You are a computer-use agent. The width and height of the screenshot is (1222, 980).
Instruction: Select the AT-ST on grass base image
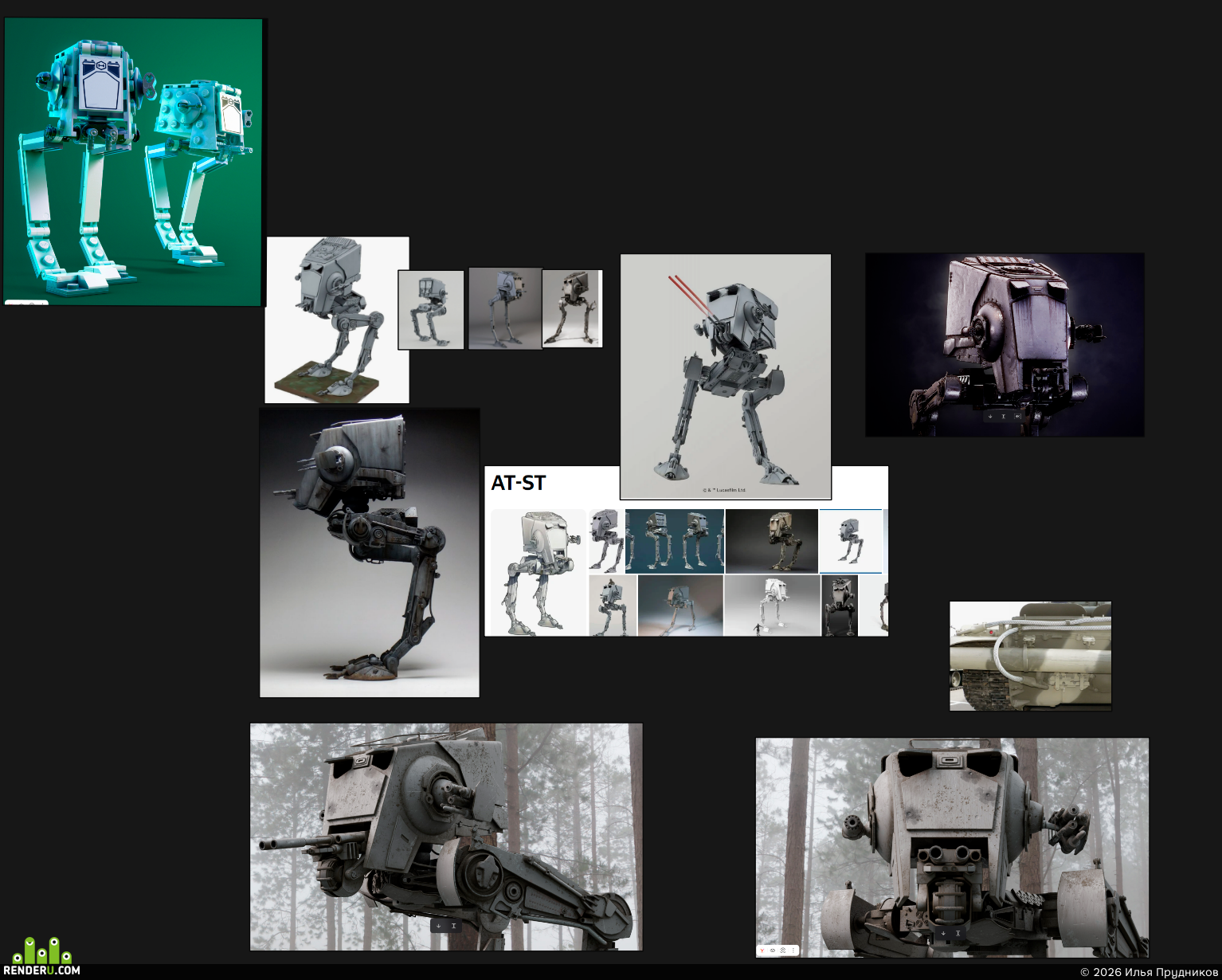pos(337,319)
